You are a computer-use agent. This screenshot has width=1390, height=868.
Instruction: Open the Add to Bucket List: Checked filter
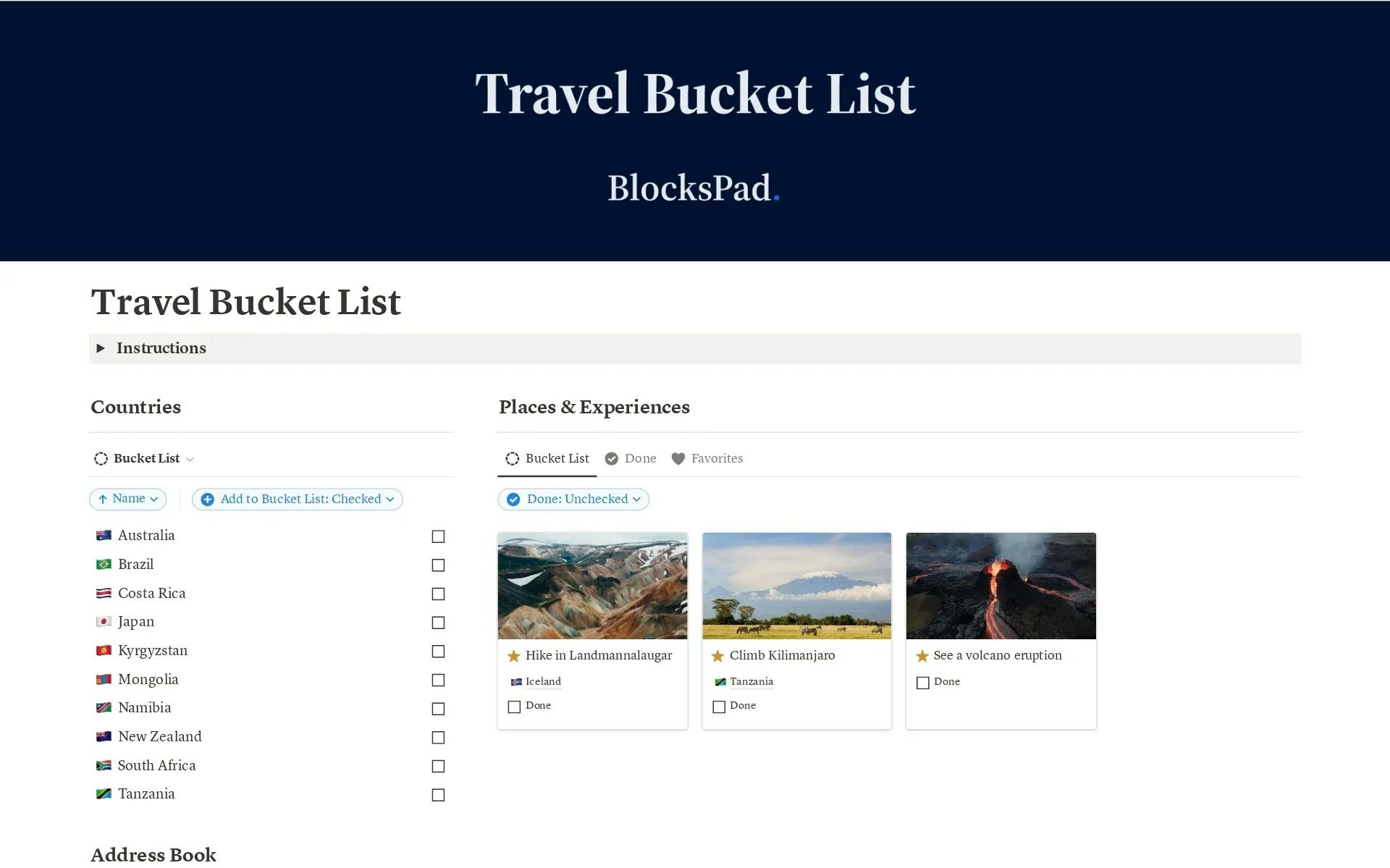(x=298, y=500)
